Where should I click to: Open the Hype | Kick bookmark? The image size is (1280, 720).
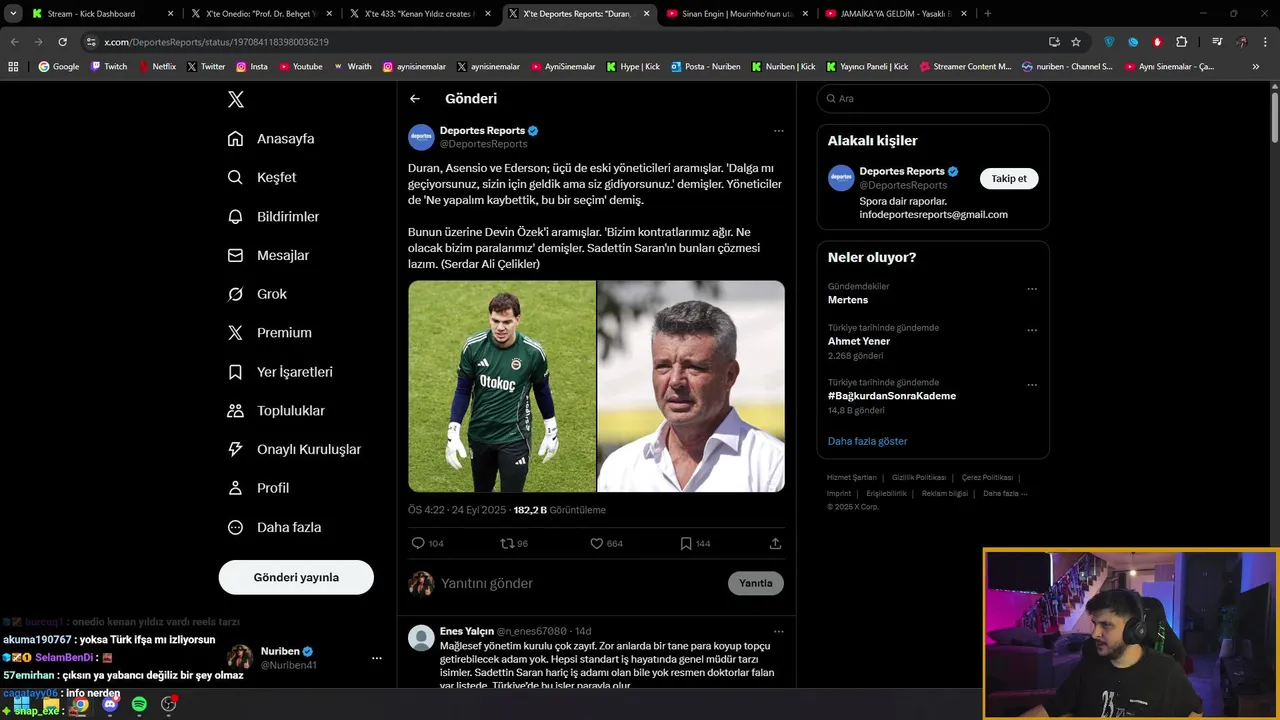(633, 67)
